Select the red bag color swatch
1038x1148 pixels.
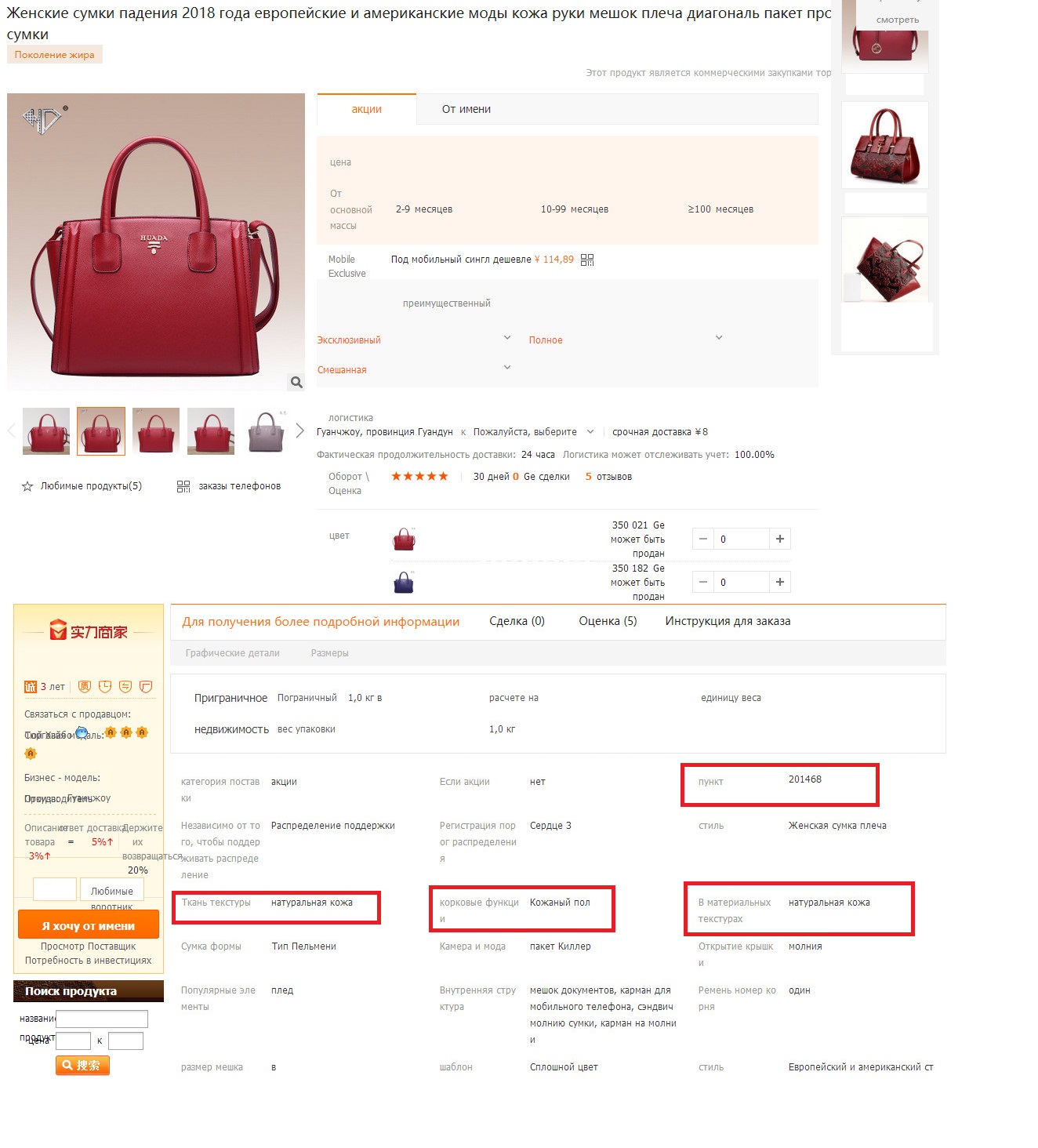pyautogui.click(x=404, y=539)
